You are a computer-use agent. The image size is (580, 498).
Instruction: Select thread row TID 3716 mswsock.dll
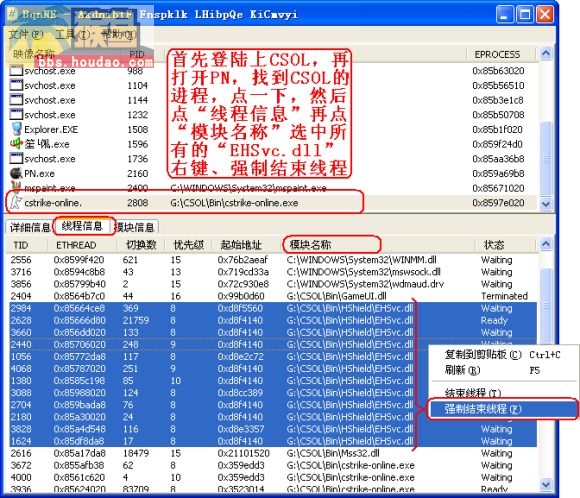tap(272, 272)
